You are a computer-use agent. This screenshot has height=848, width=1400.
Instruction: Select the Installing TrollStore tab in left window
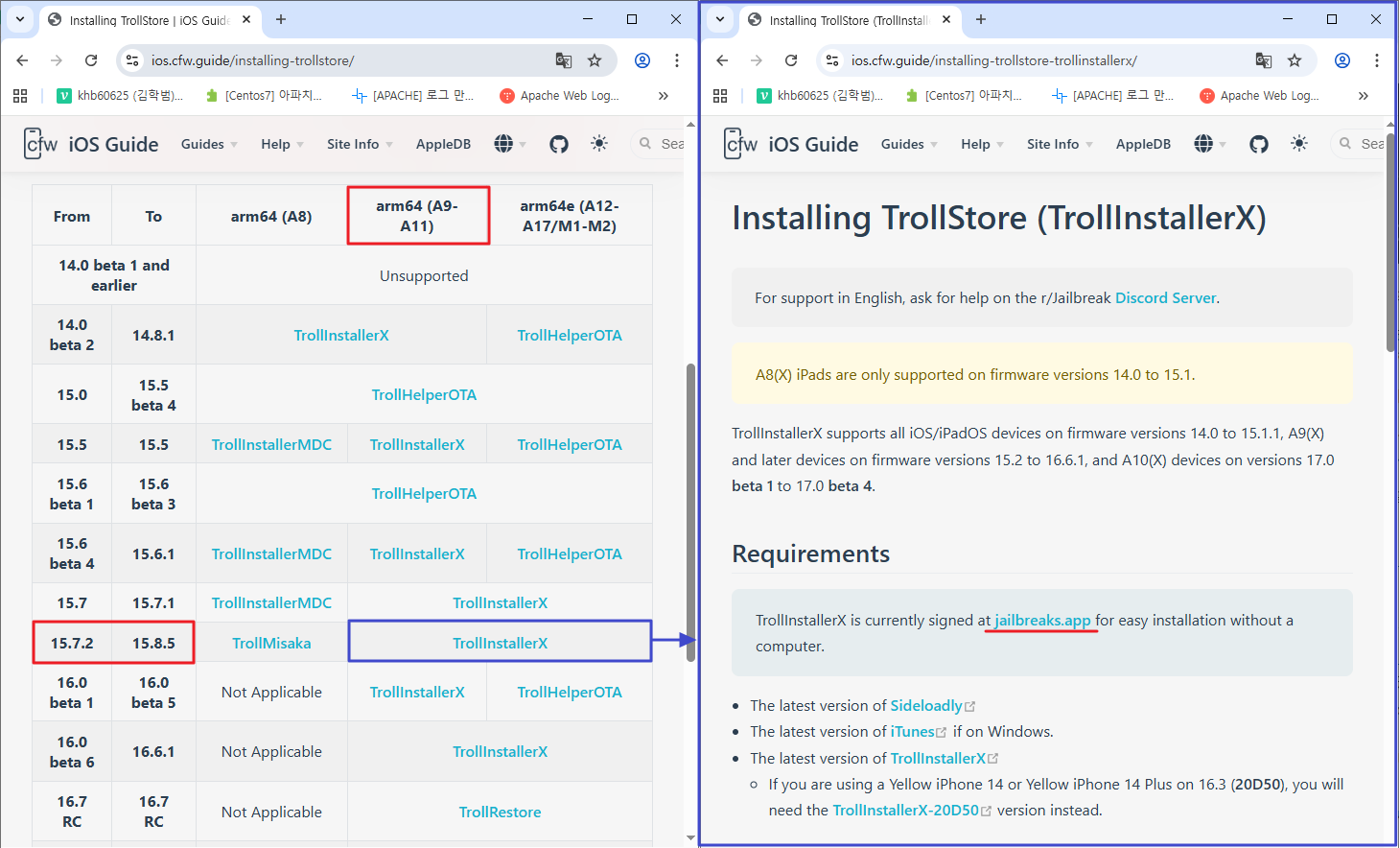pos(149,20)
